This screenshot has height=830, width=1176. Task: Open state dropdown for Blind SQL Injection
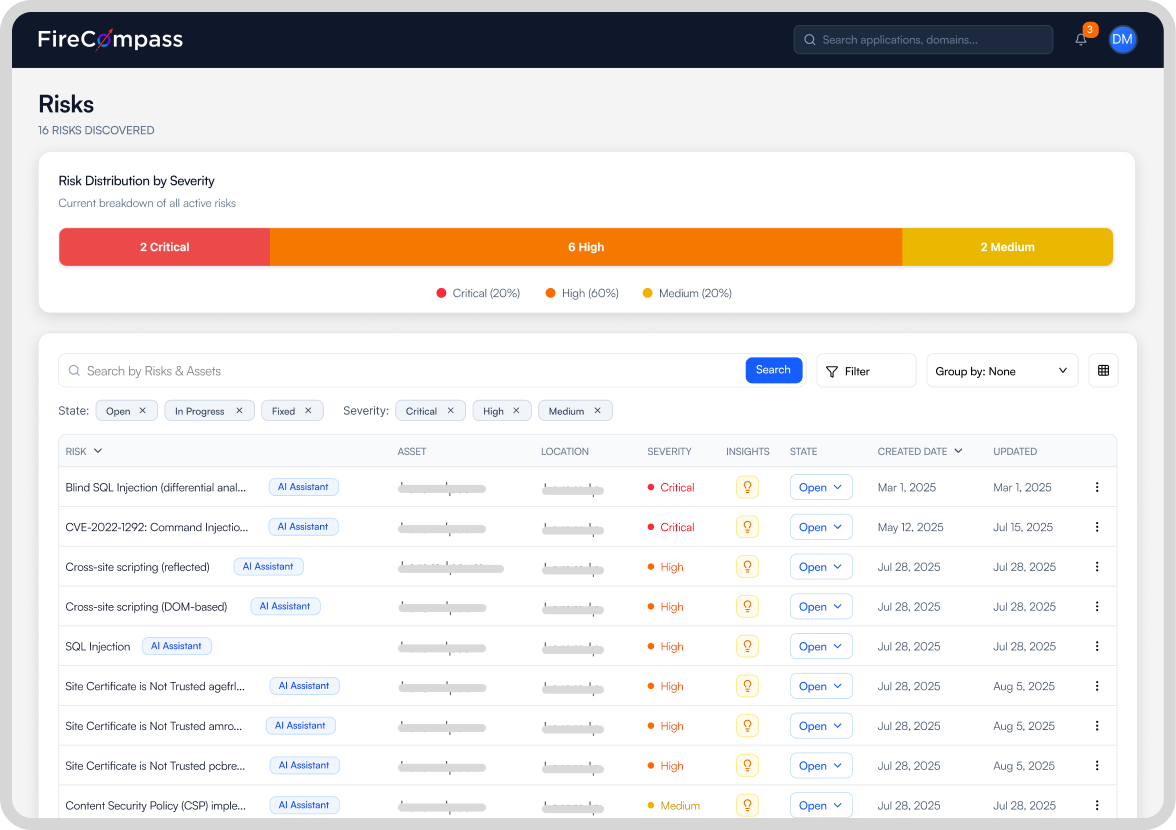coord(820,487)
